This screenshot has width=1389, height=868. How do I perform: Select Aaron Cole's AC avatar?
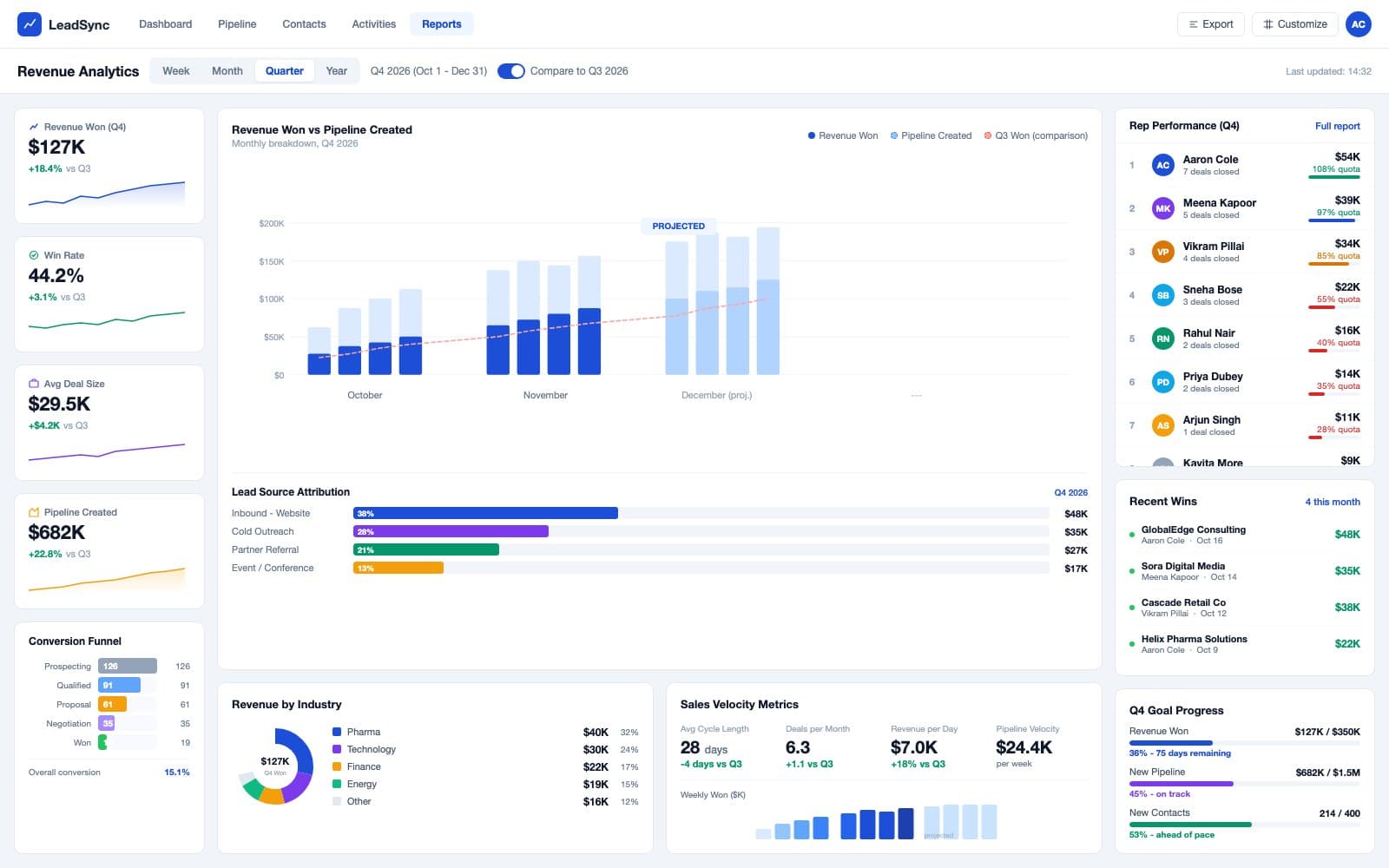pyautogui.click(x=1163, y=165)
